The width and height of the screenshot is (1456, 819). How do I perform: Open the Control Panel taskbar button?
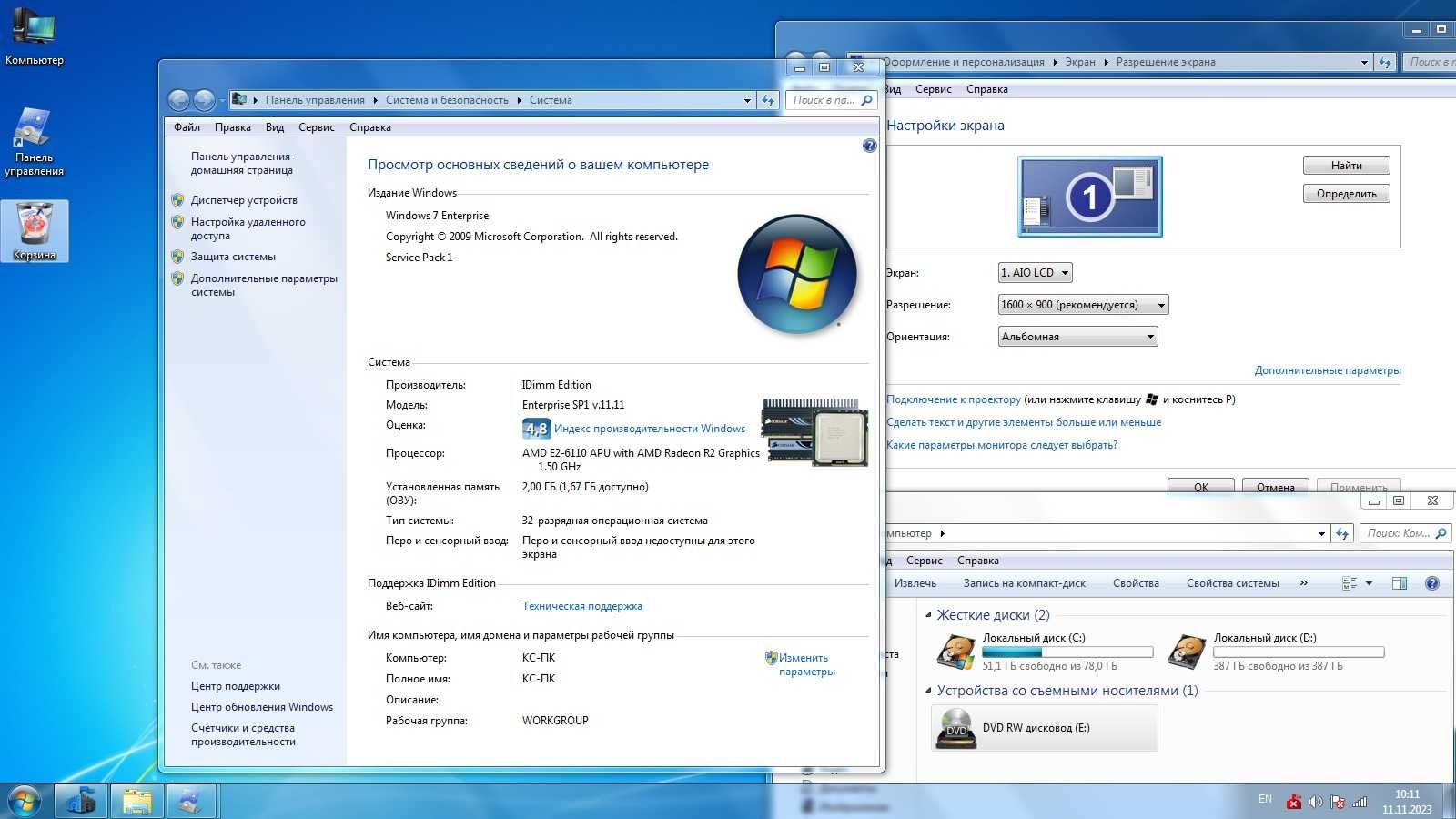191,801
